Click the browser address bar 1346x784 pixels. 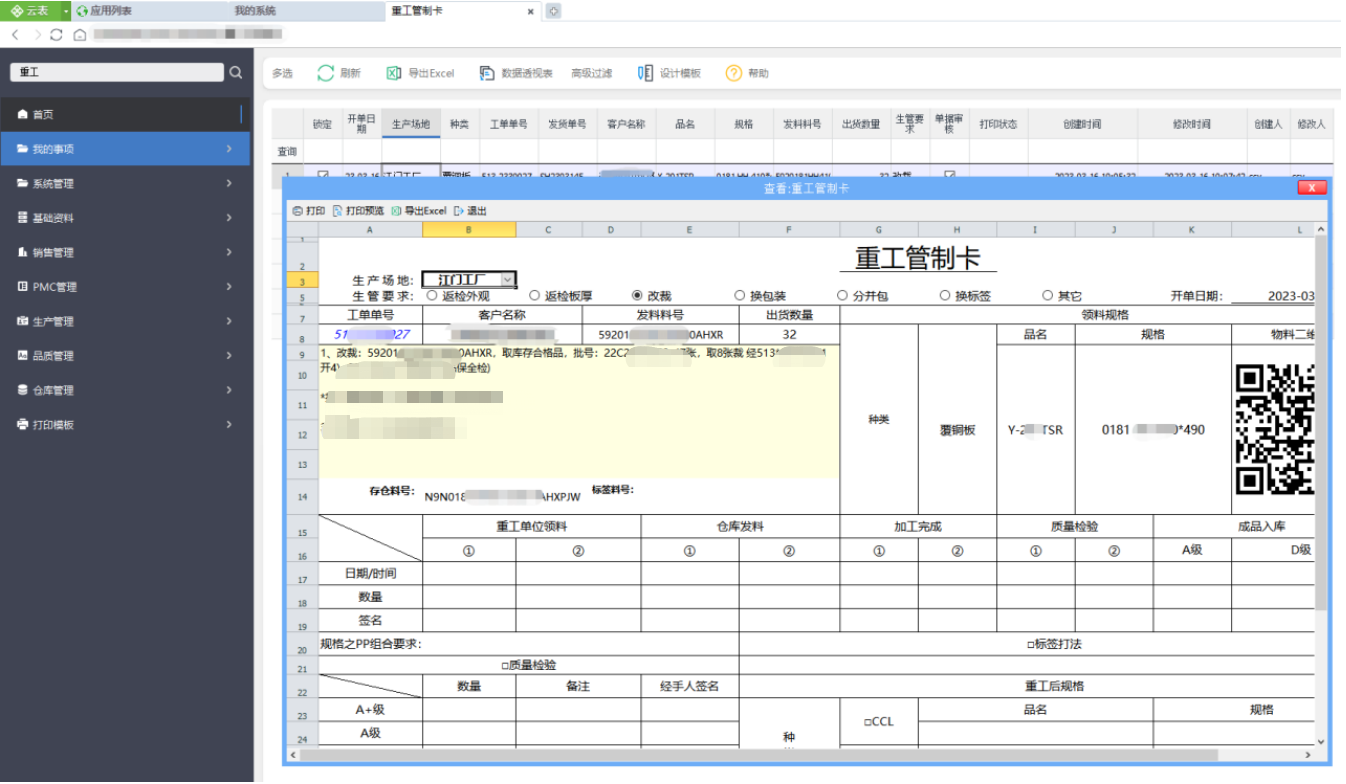(188, 34)
